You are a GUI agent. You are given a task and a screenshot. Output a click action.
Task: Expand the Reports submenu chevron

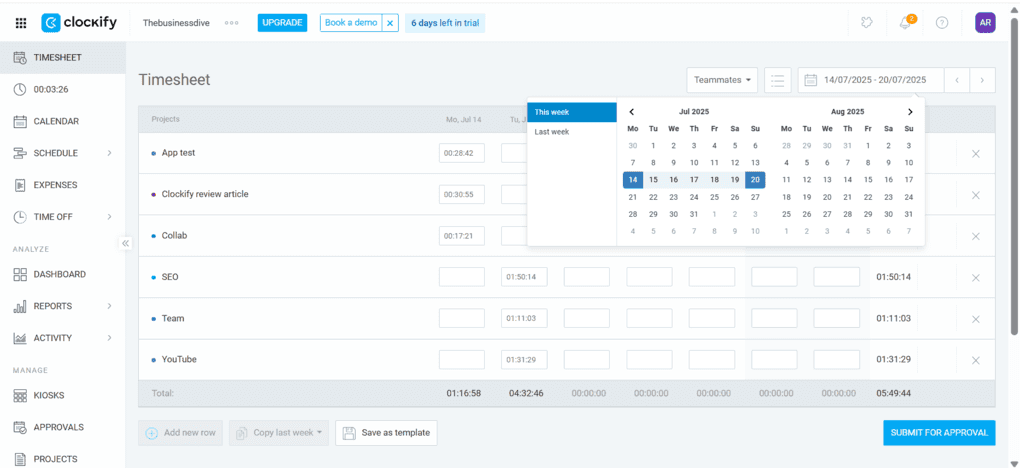[x=109, y=306]
